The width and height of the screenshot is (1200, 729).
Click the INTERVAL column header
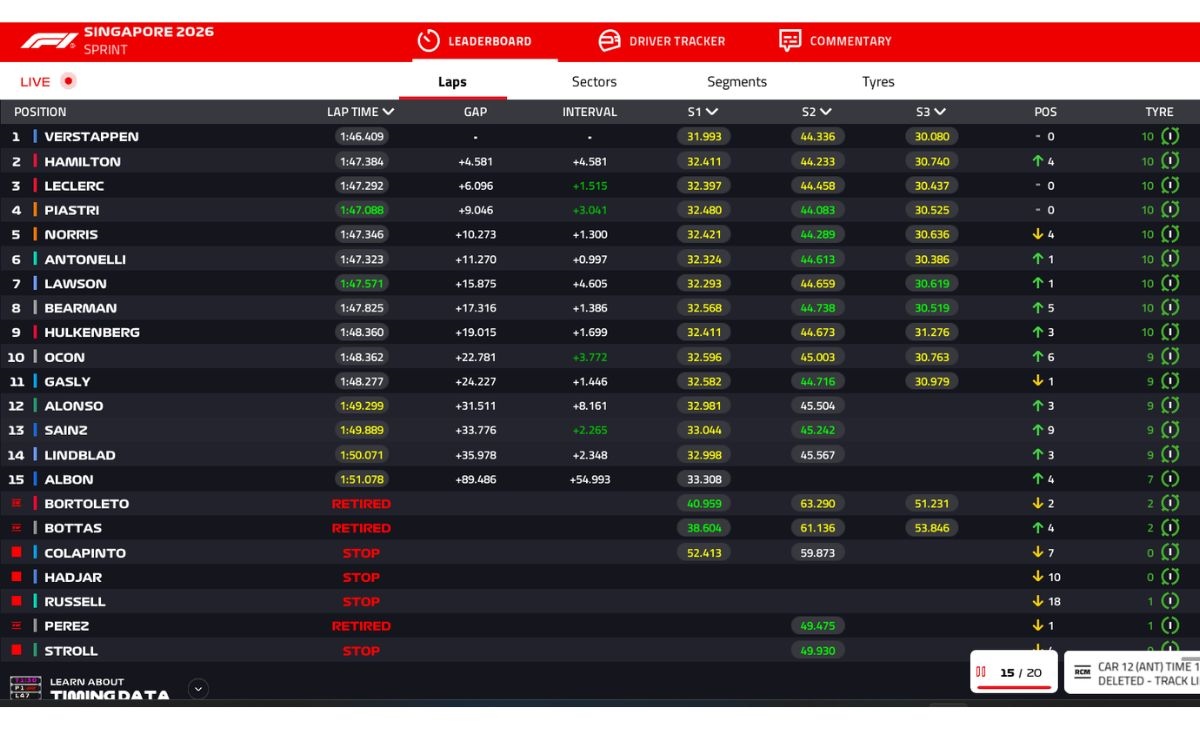[589, 112]
